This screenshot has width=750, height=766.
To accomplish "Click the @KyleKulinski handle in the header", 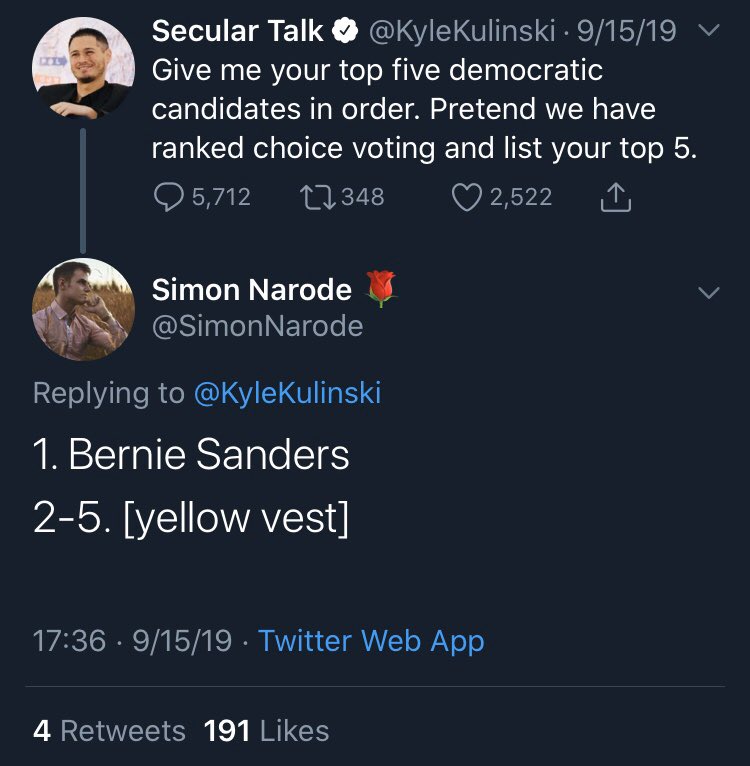I will pyautogui.click(x=463, y=33).
